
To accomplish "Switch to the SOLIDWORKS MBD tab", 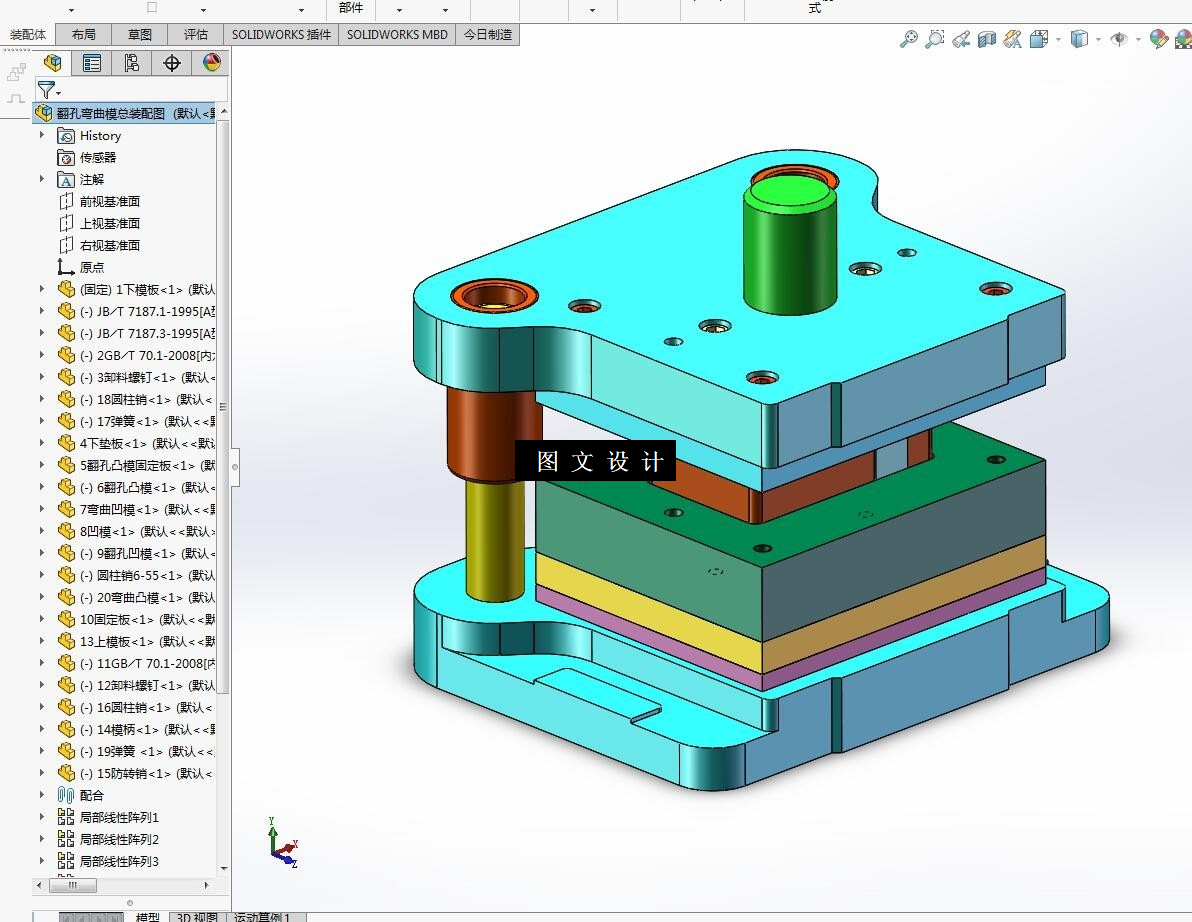I will (397, 35).
